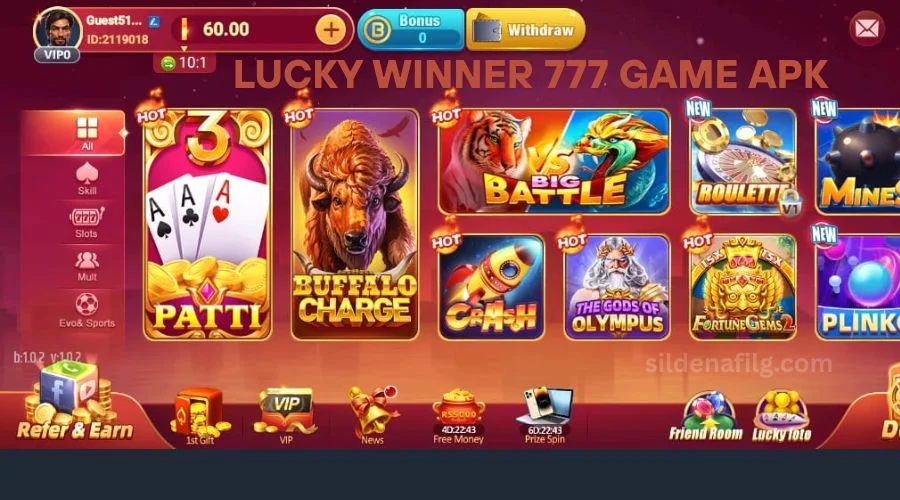Select the Skill category tab
The height and width of the screenshot is (500, 900).
(87, 179)
